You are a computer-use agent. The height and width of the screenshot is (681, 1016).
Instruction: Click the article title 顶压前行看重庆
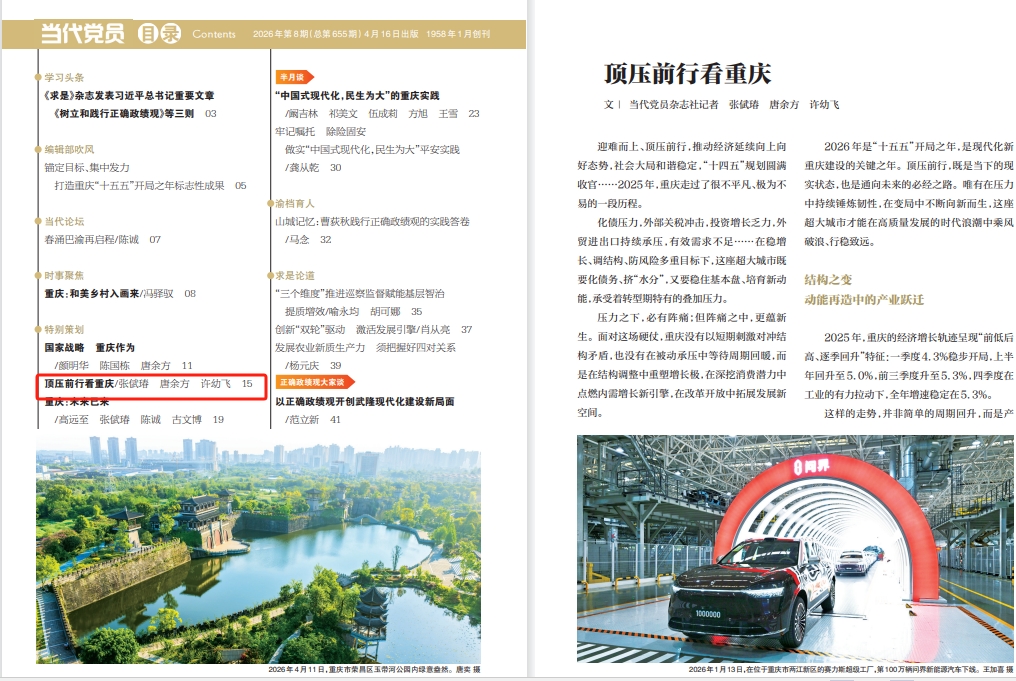tap(688, 74)
